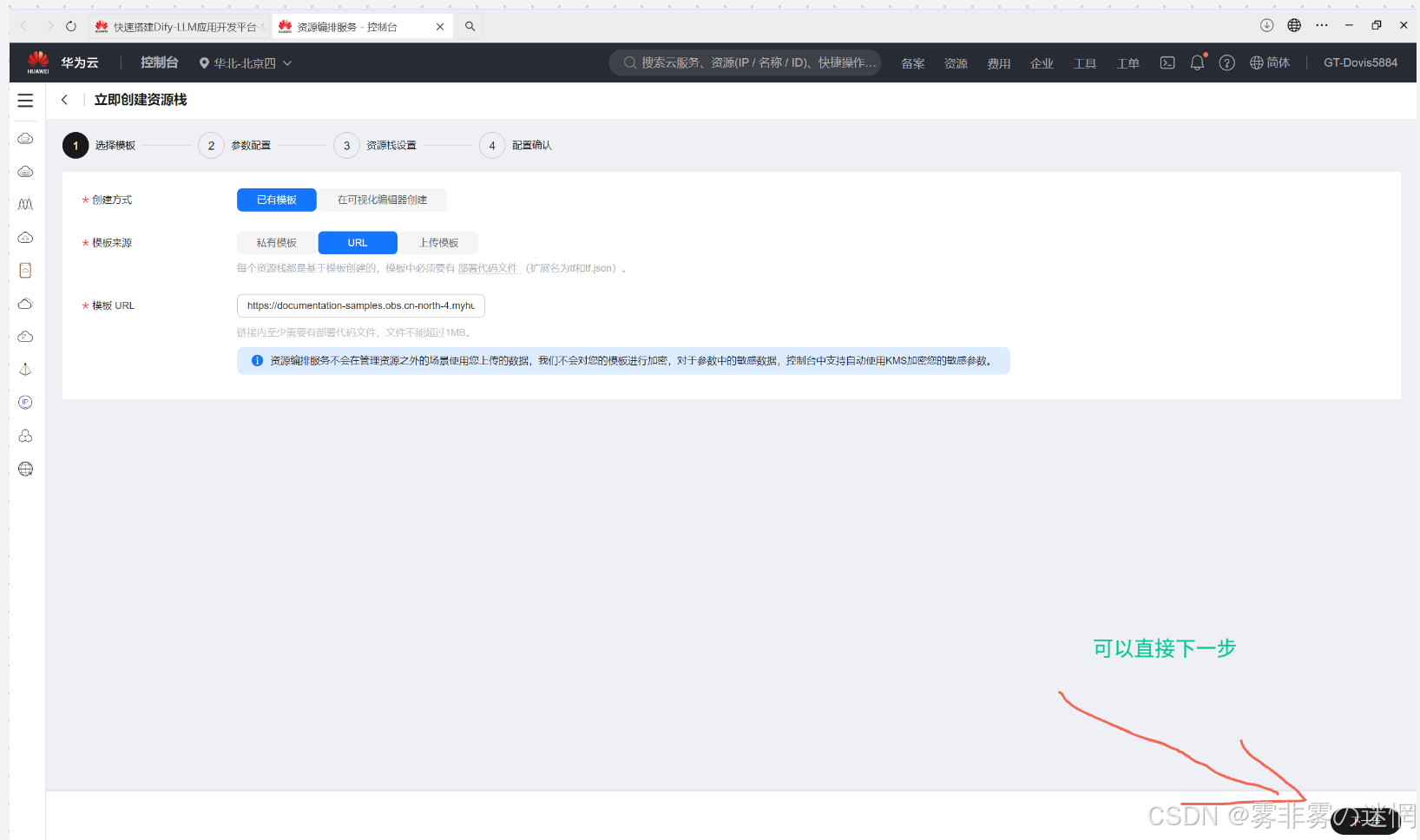Open the 简体 language selector
The height and width of the screenshot is (840, 1420).
coord(1270,62)
